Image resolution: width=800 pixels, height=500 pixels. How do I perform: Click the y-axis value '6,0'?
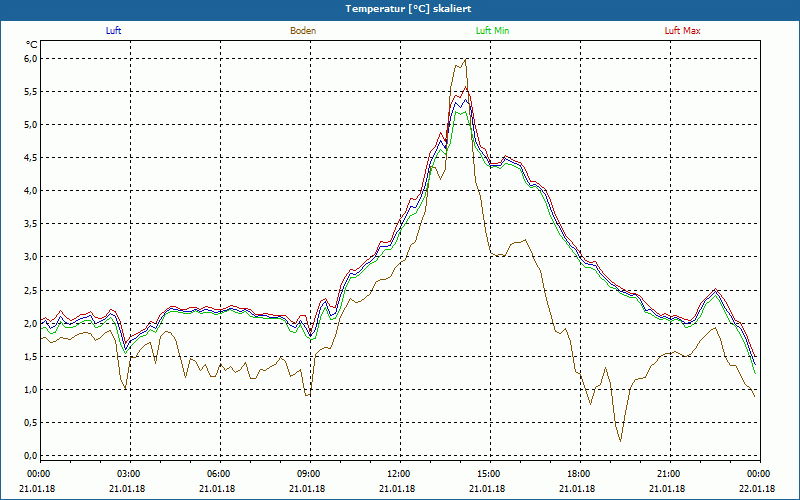pos(31,59)
